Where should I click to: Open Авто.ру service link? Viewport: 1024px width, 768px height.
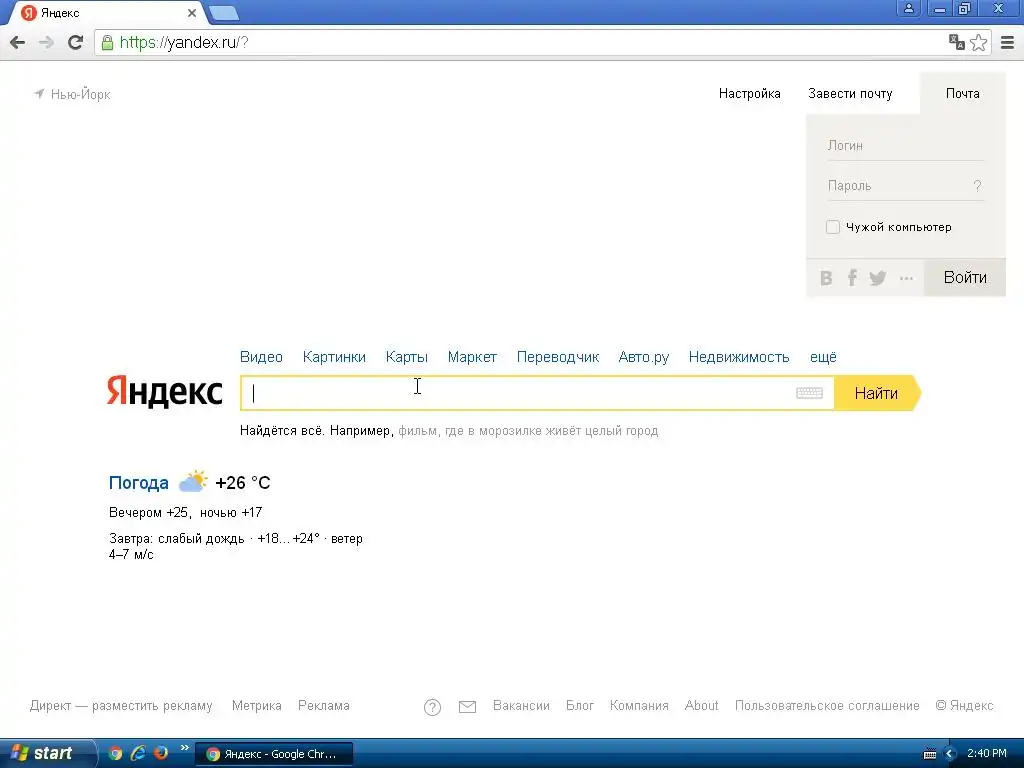coord(644,357)
